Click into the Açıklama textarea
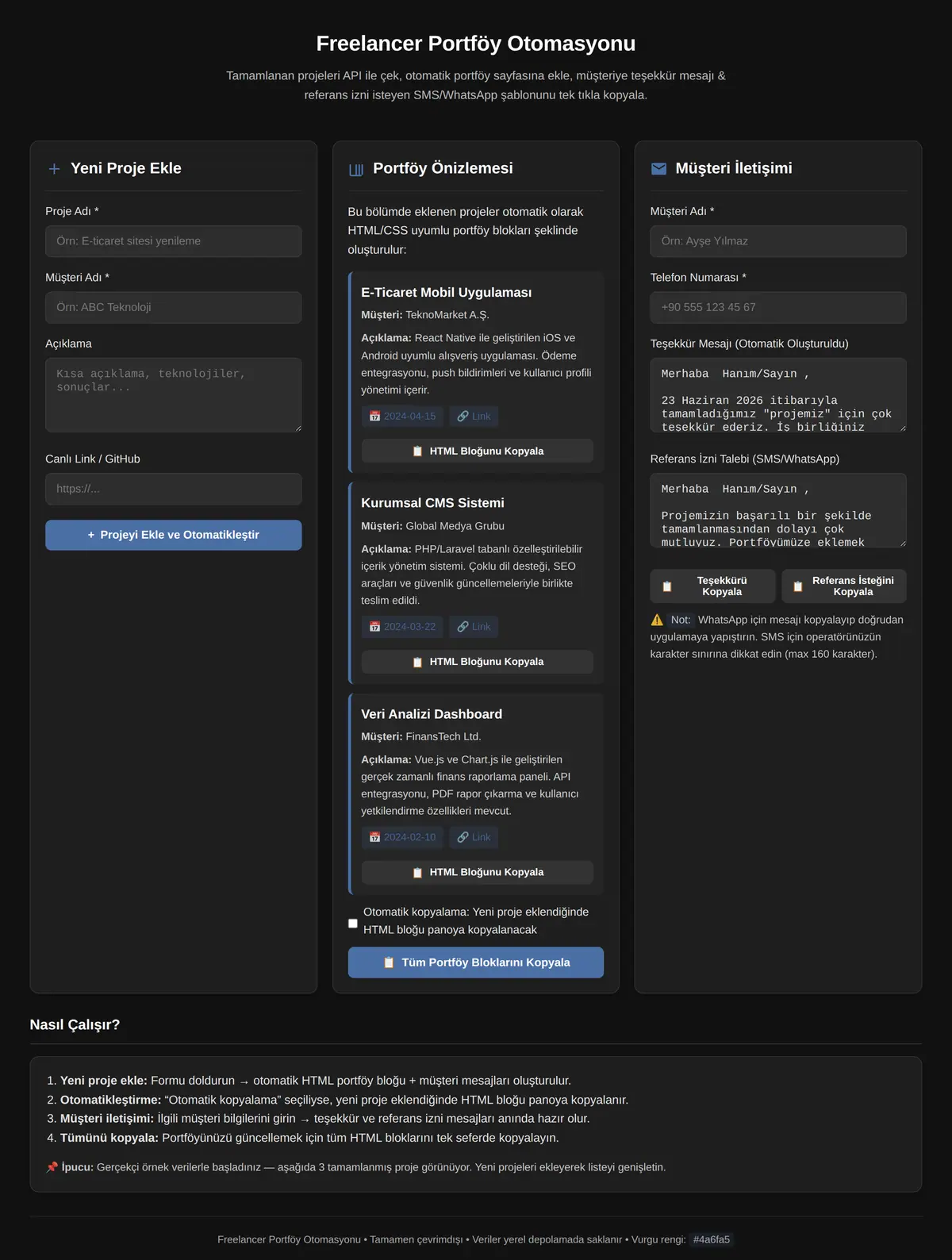 pyautogui.click(x=174, y=395)
